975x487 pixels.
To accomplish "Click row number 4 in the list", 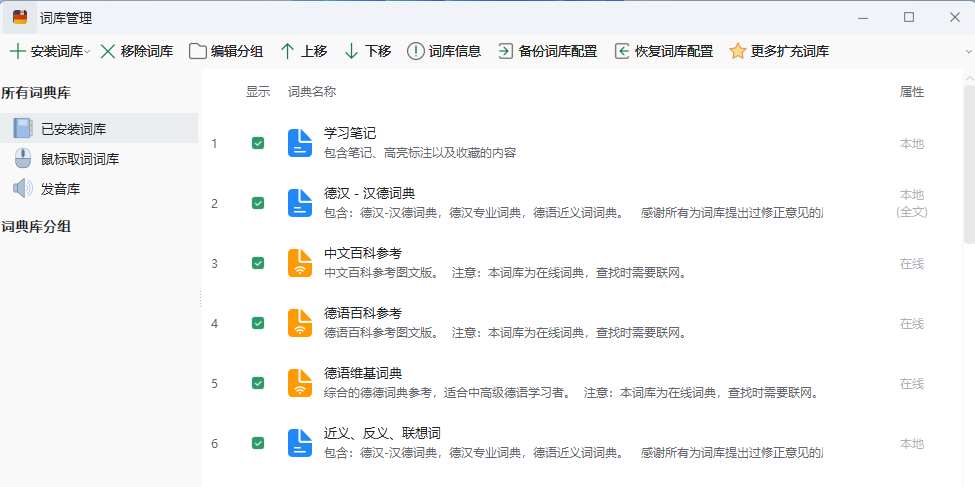I will pos(215,323).
